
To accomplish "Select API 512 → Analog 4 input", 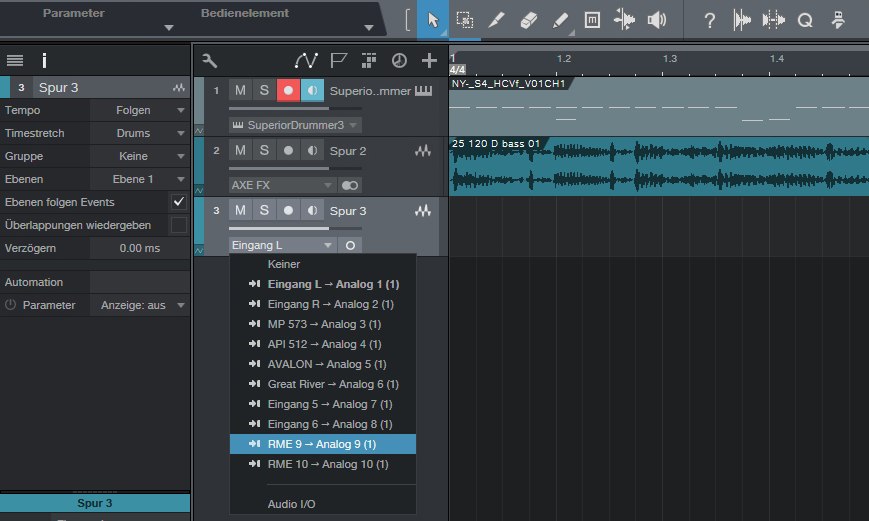I will pos(323,344).
